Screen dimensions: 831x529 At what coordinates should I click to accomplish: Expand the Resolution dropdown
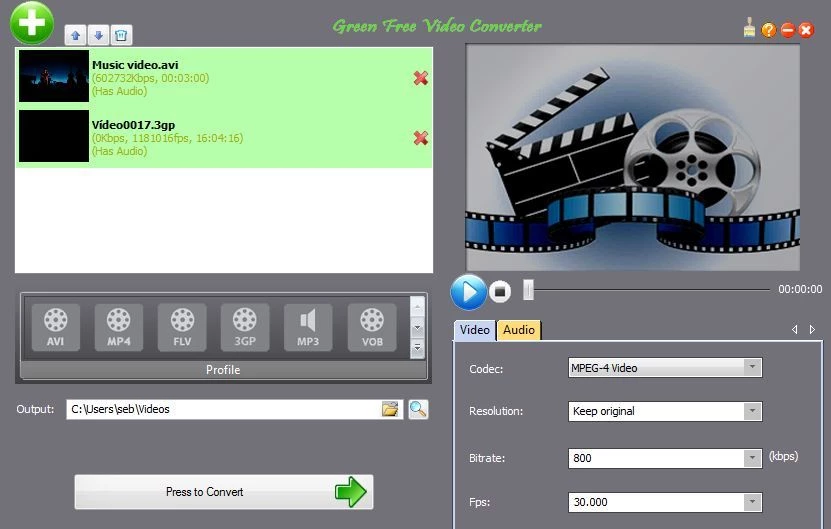[x=752, y=411]
